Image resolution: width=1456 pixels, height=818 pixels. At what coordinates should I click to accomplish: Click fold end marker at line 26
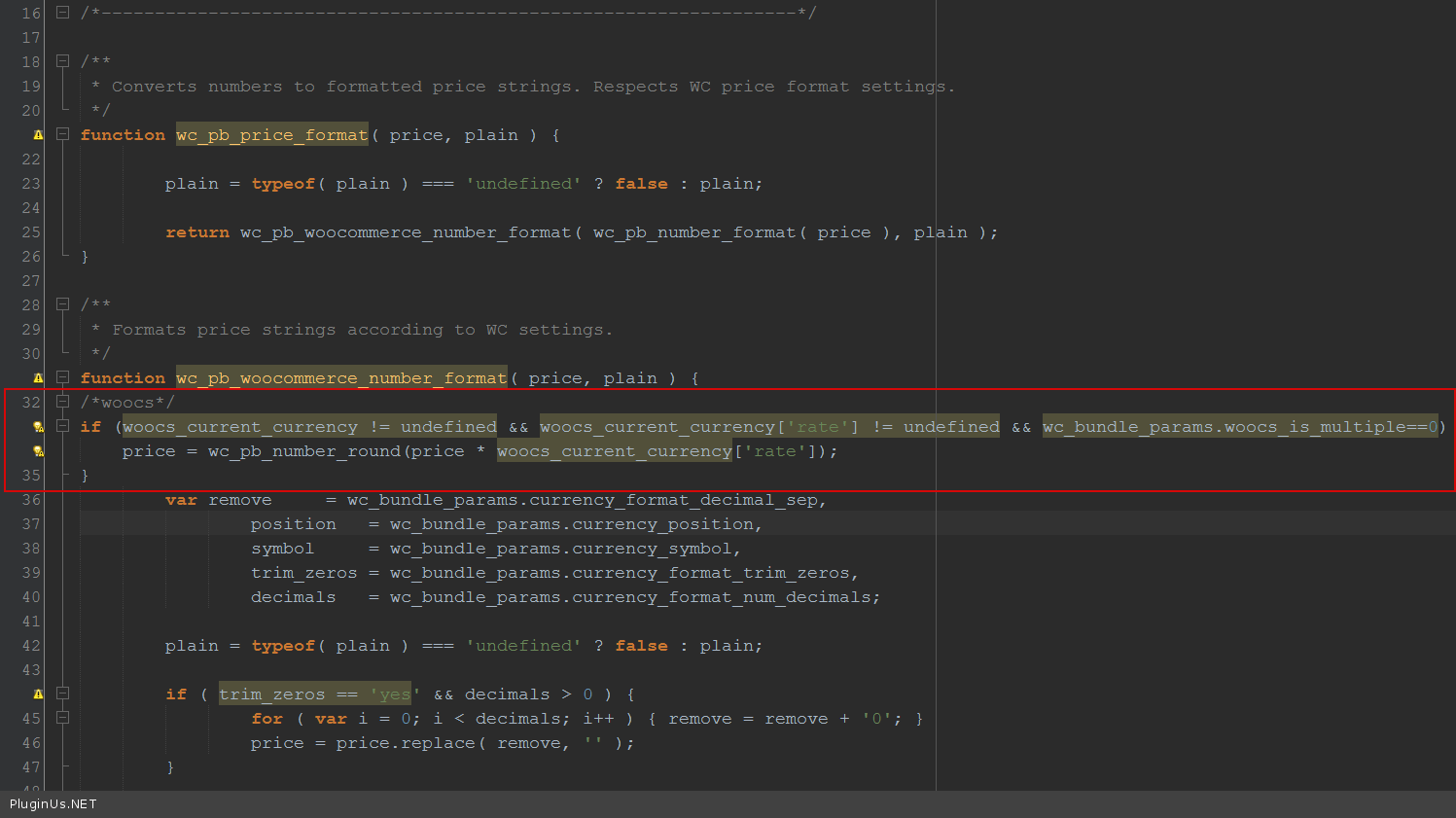pos(64,255)
